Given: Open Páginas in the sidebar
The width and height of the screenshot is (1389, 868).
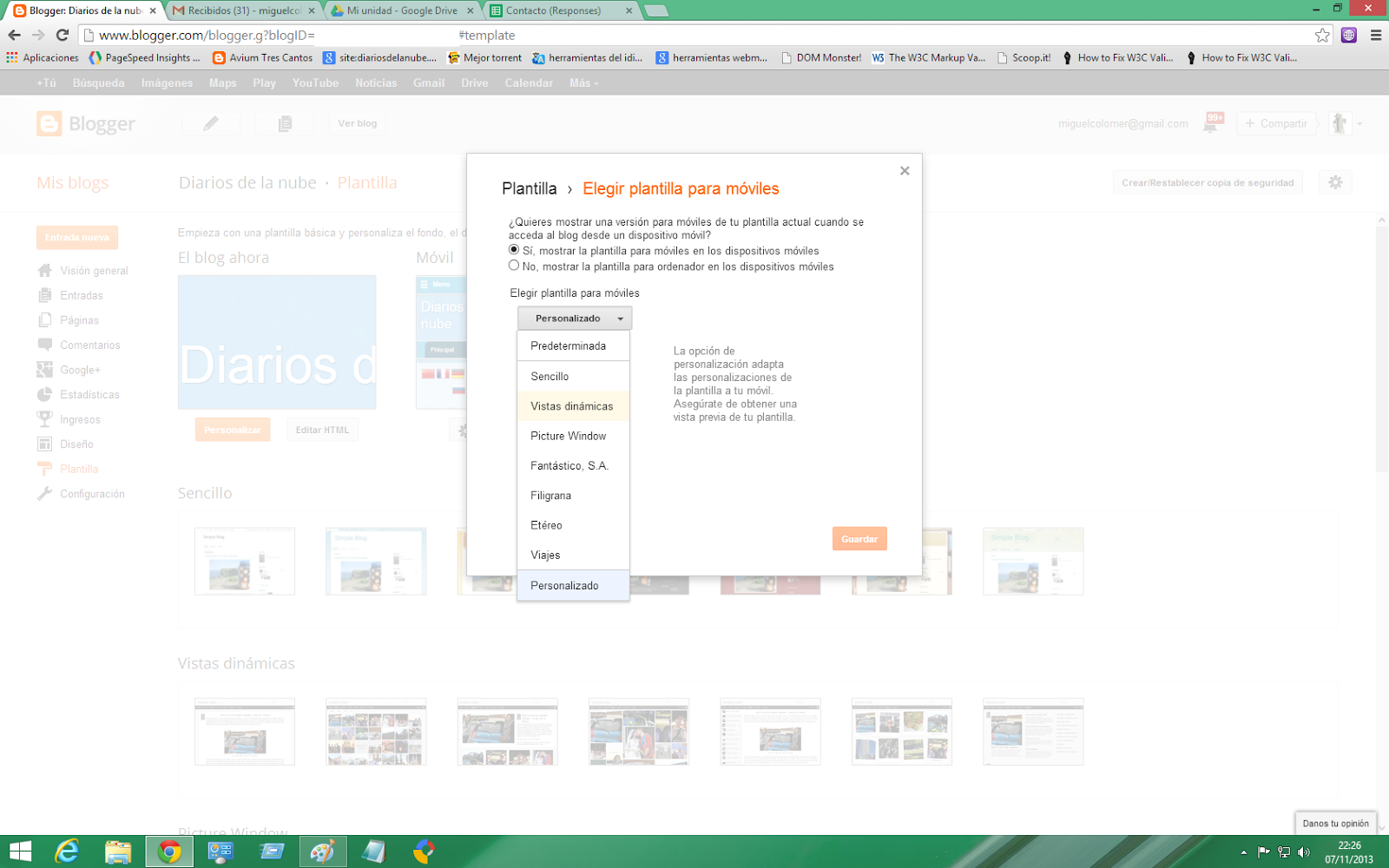Looking at the screenshot, I should coord(69,320).
